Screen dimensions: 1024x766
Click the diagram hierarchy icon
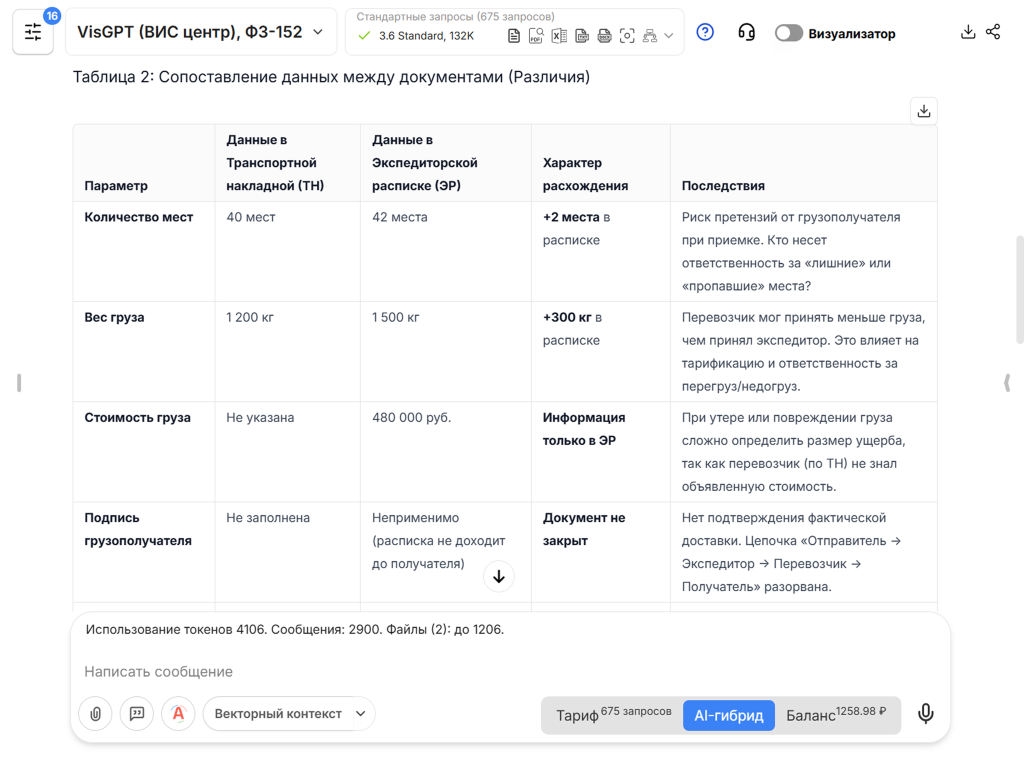pyautogui.click(x=650, y=36)
